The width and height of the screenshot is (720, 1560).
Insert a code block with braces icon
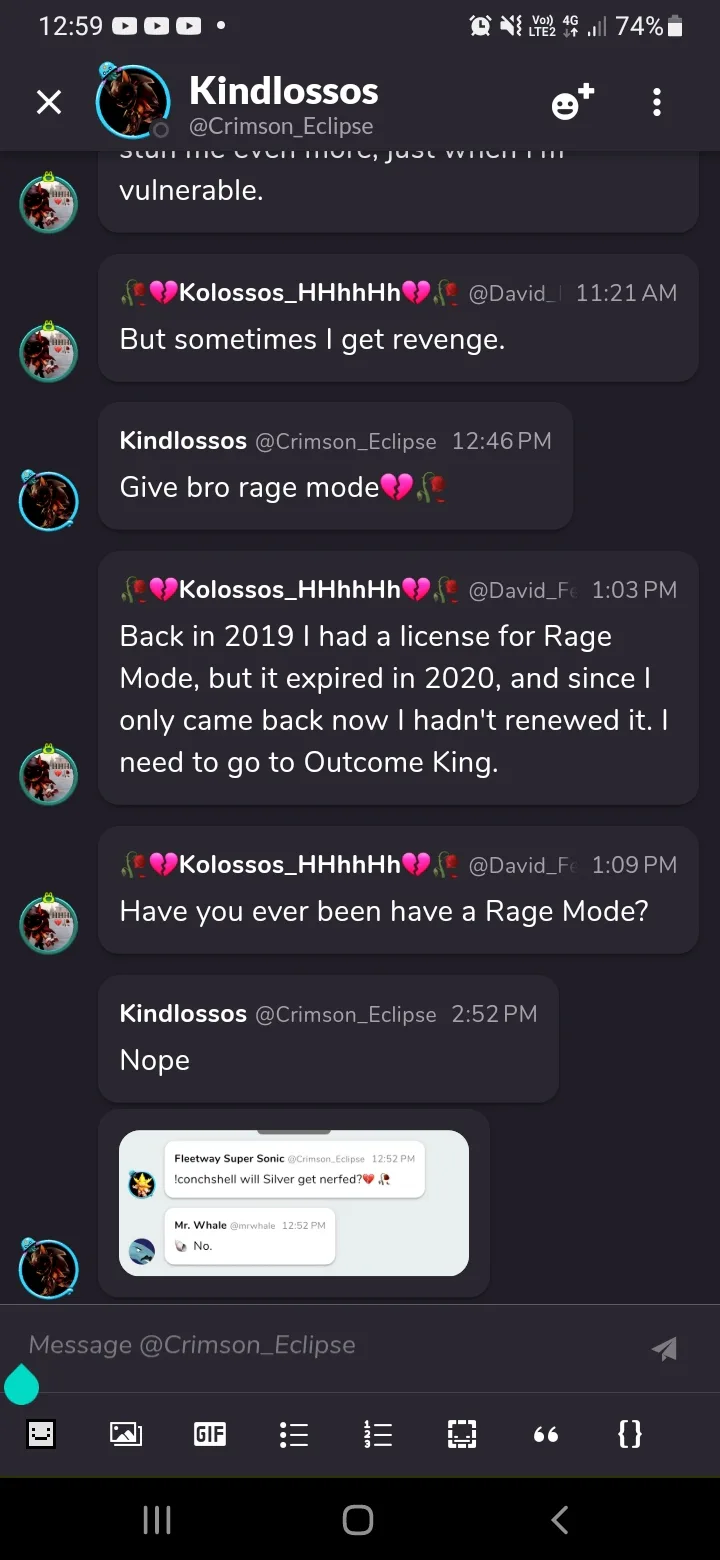630,1434
